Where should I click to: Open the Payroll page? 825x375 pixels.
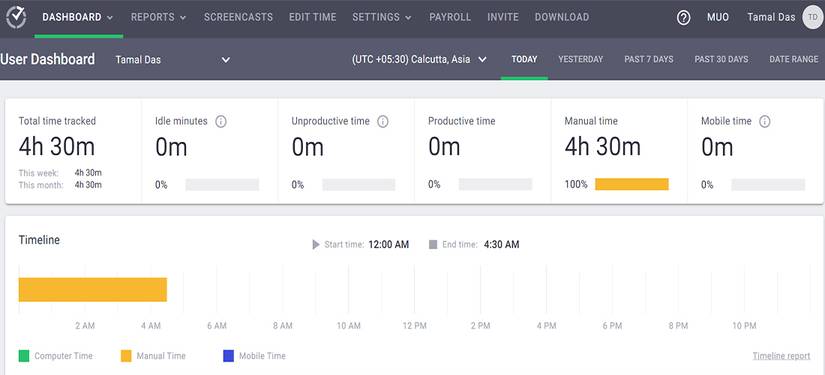point(450,17)
